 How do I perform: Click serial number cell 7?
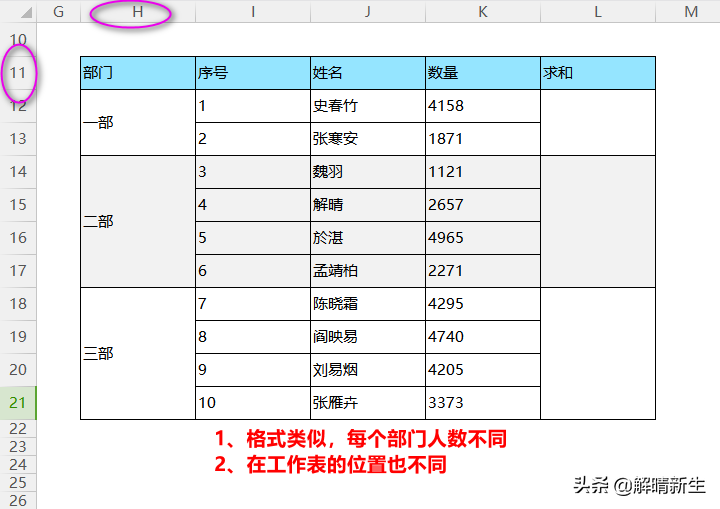coord(253,304)
